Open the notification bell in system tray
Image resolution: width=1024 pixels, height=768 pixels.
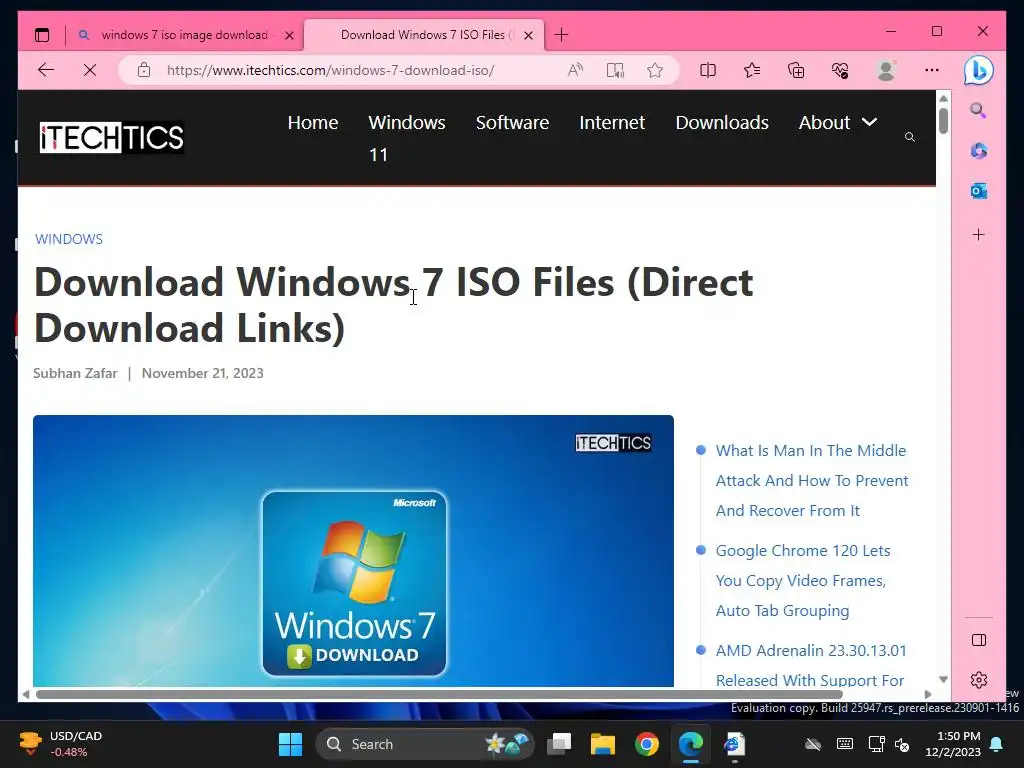[997, 744]
